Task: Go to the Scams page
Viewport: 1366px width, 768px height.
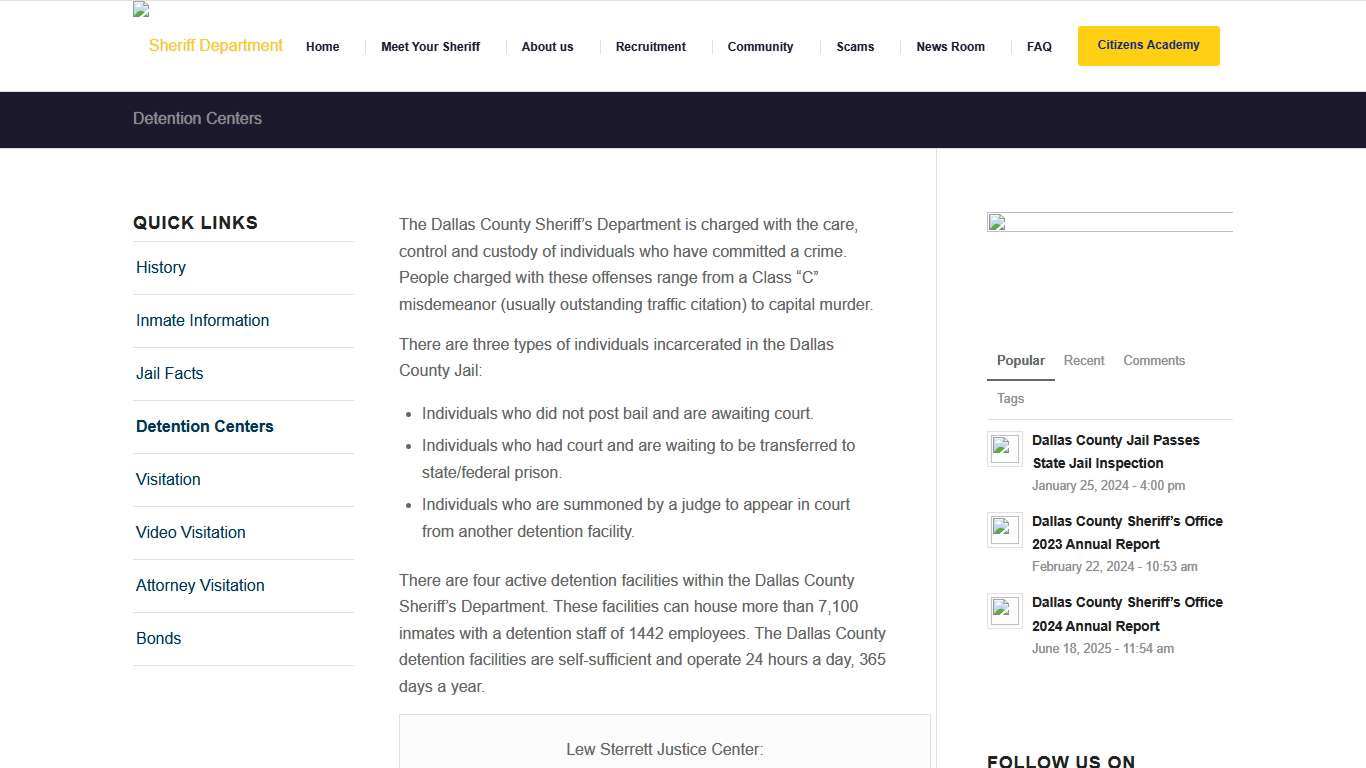Action: click(855, 47)
